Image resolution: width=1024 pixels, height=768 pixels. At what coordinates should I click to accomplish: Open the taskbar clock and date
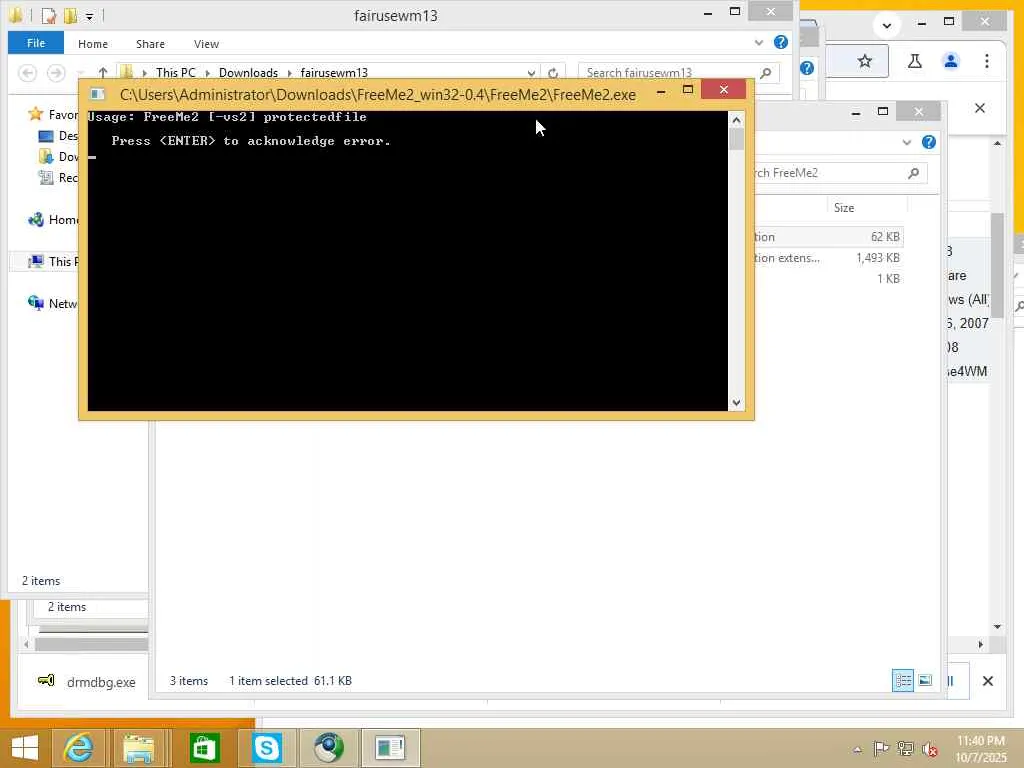tap(981, 749)
